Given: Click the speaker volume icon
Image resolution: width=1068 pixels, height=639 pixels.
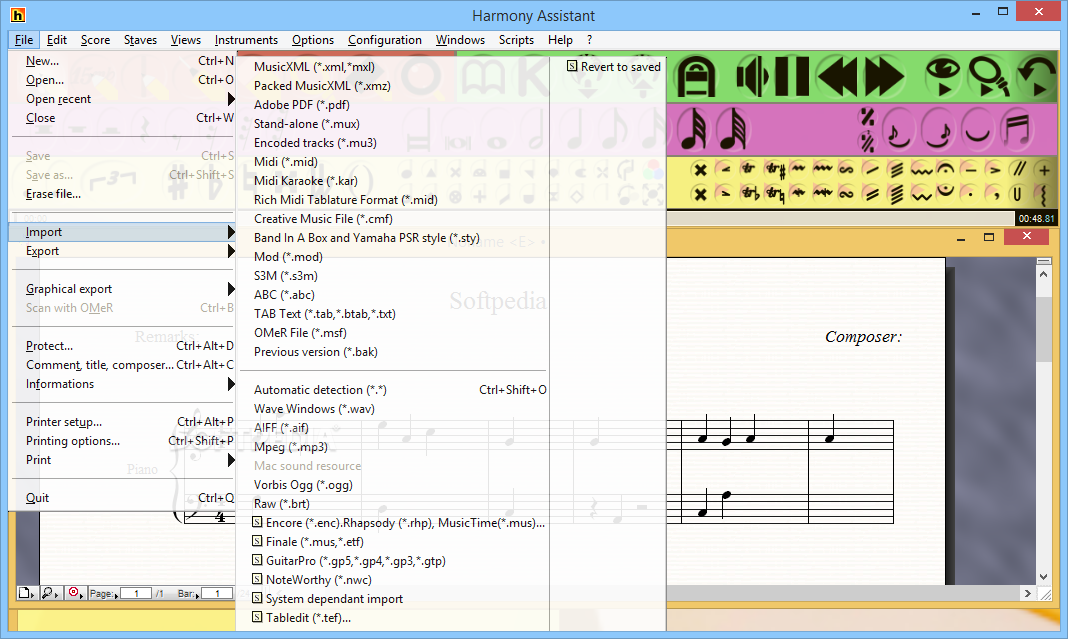Looking at the screenshot, I should tap(753, 76).
